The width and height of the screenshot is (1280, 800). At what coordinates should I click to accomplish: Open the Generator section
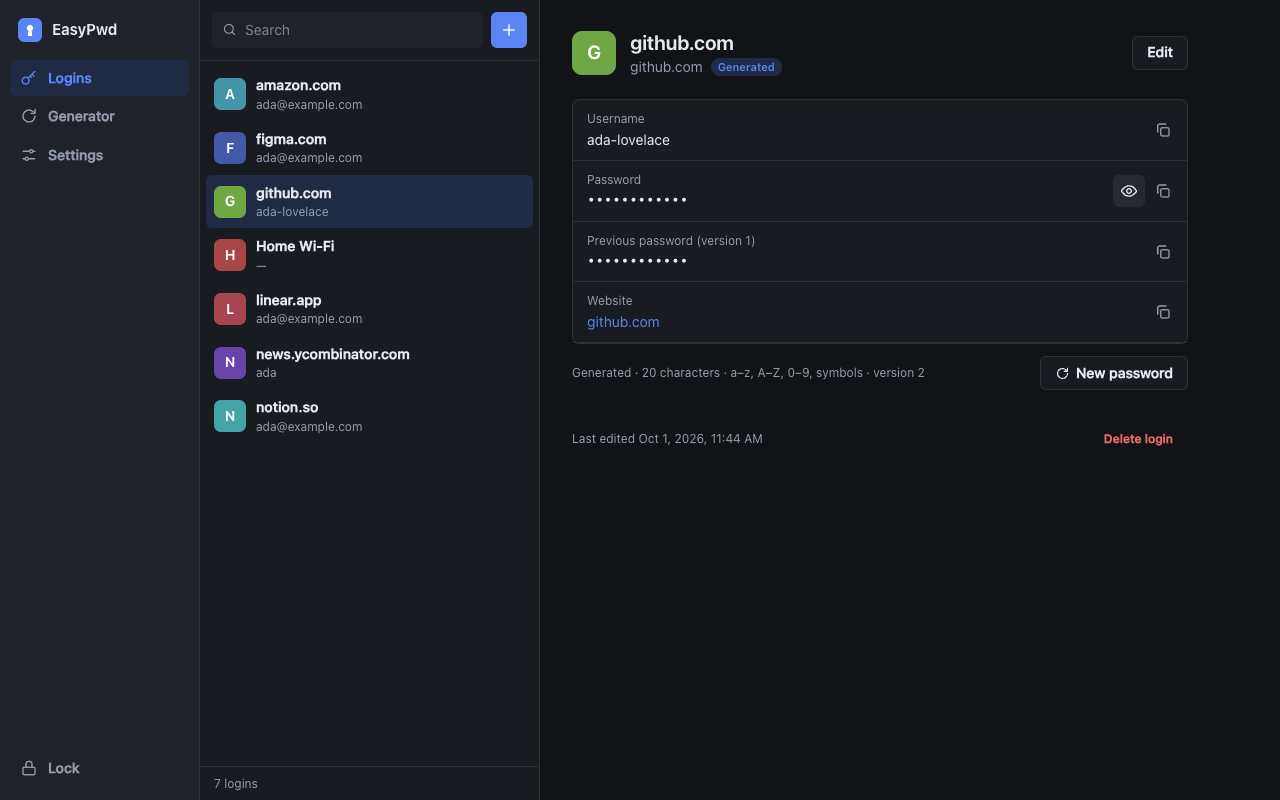(99, 116)
